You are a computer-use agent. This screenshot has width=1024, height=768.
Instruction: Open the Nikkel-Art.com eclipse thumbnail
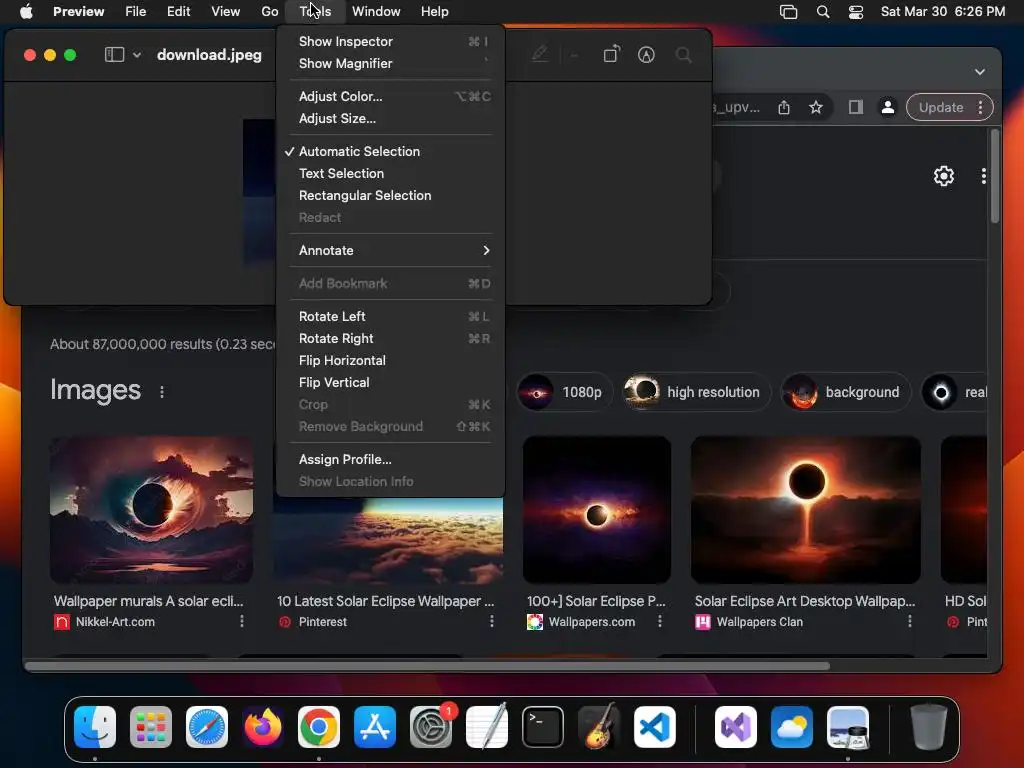coord(152,510)
